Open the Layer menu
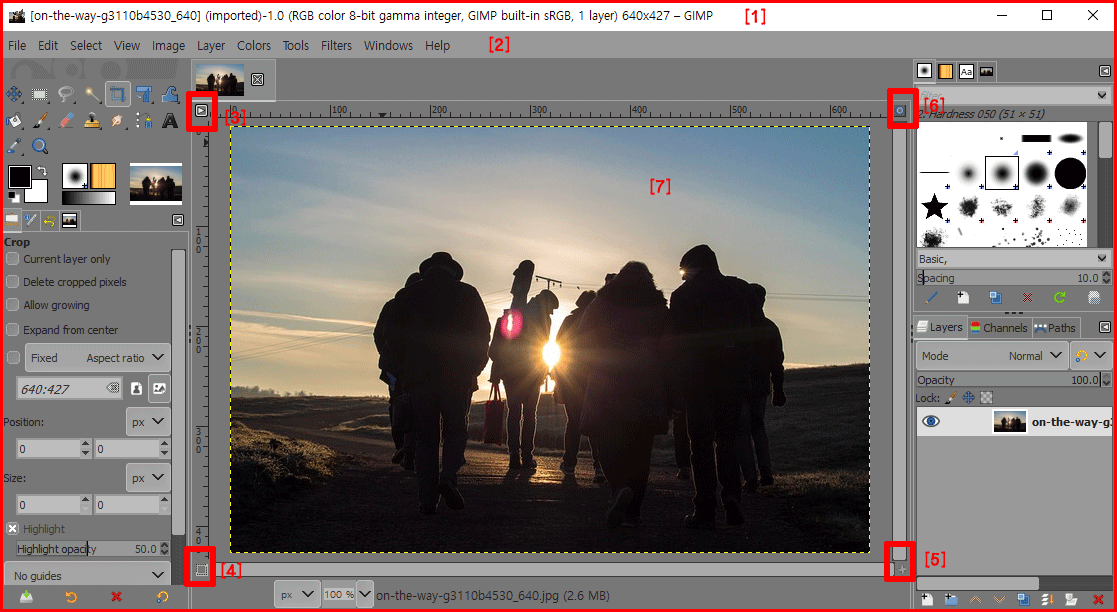The height and width of the screenshot is (612, 1117). 211,46
